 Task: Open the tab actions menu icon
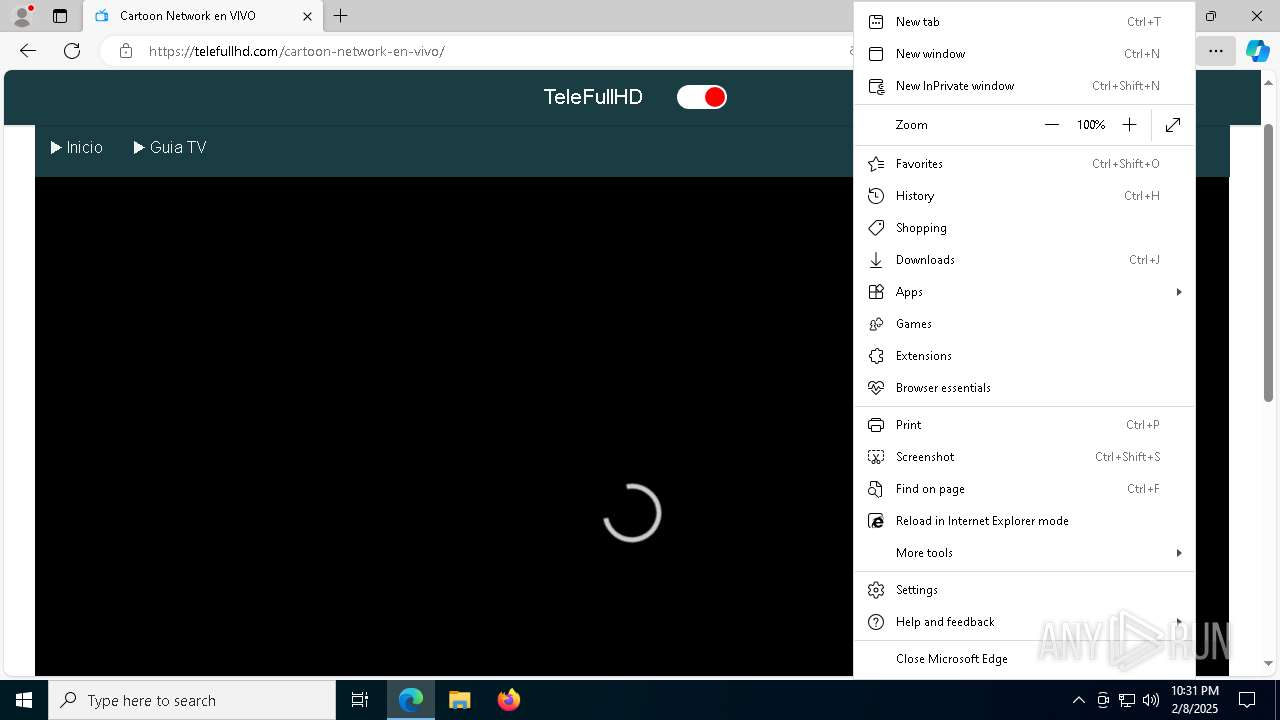tap(60, 16)
